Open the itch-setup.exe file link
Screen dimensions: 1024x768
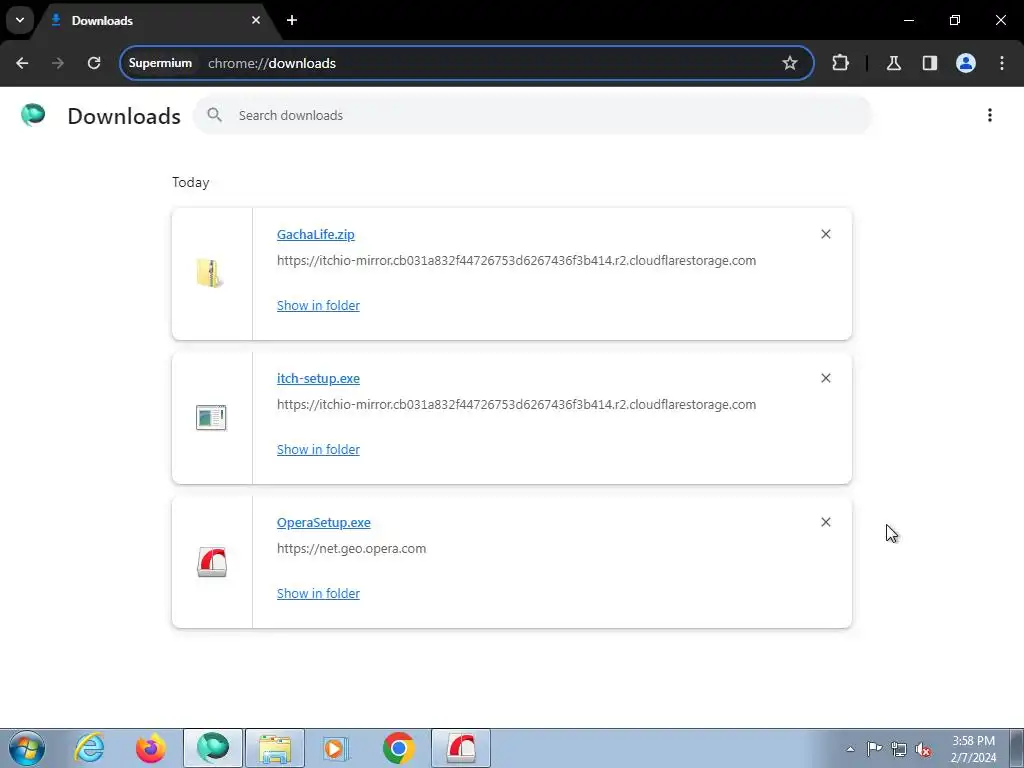pos(318,379)
